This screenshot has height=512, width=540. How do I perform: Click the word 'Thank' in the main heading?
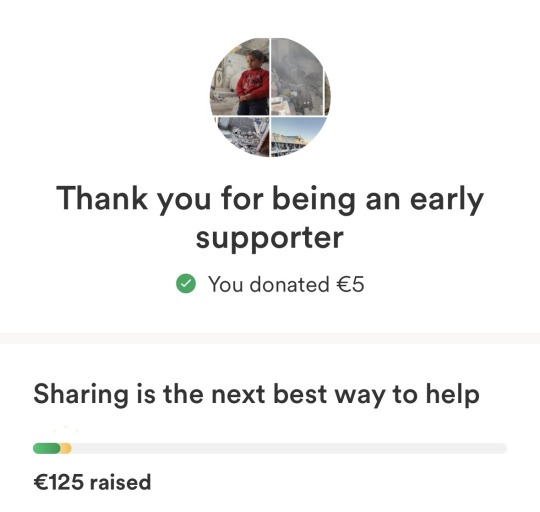102,197
